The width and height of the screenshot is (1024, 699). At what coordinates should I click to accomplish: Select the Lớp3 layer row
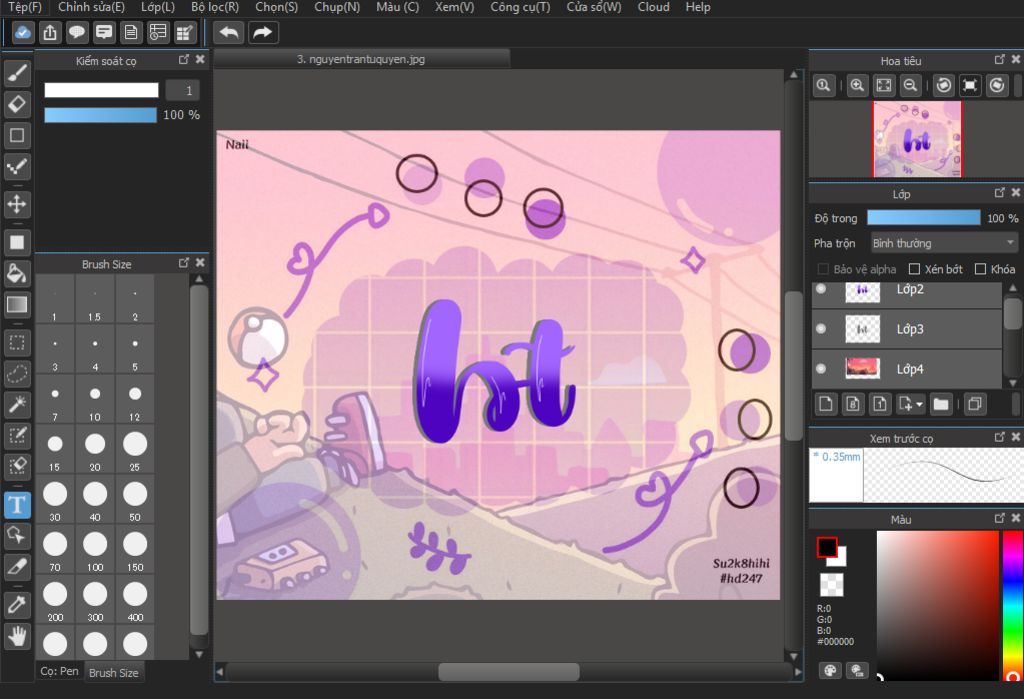coord(906,329)
